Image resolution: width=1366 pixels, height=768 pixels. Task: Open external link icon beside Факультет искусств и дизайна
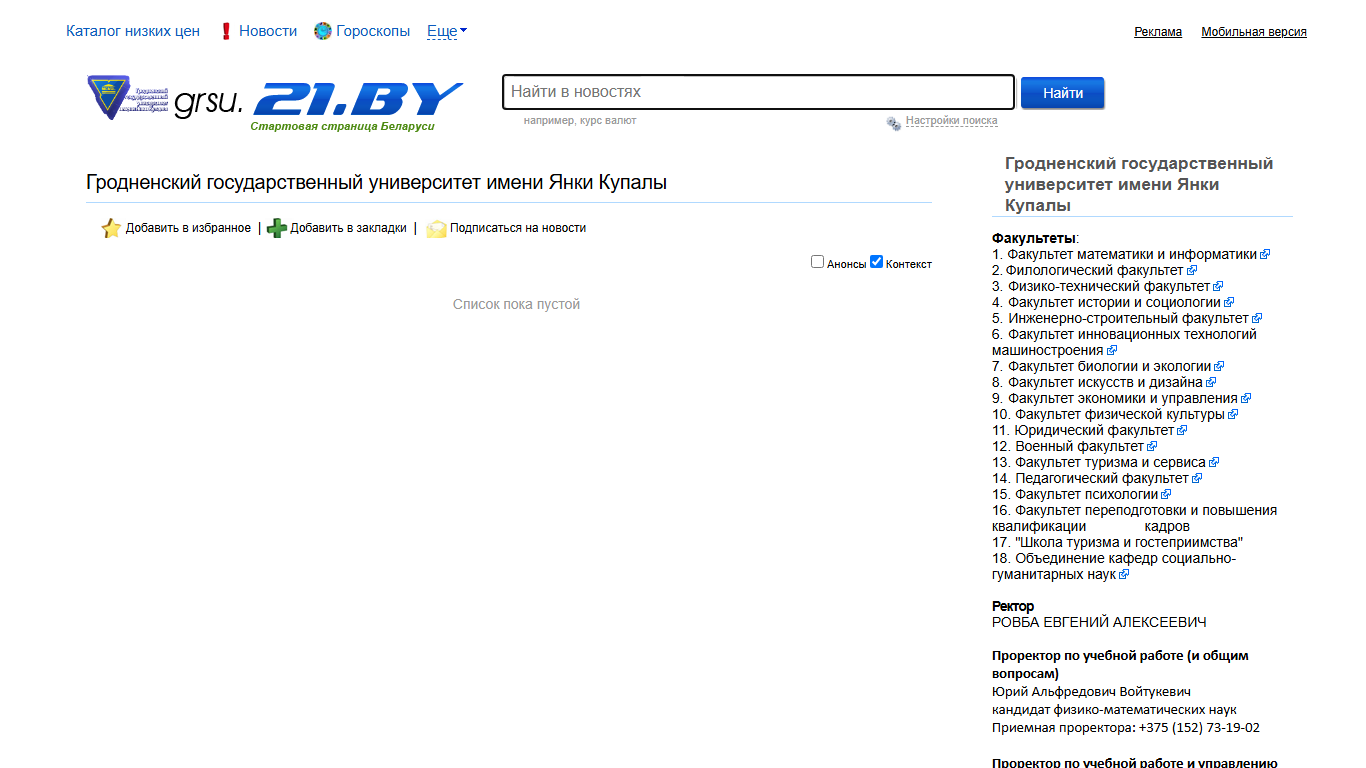coord(1211,383)
